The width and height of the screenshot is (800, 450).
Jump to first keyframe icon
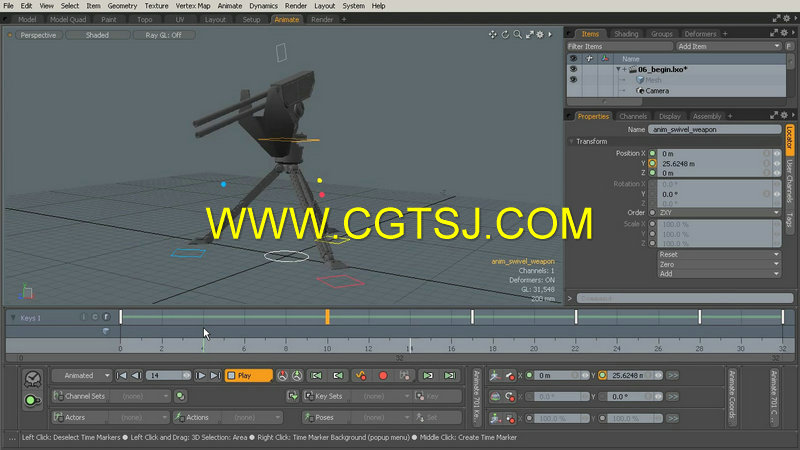316,376
